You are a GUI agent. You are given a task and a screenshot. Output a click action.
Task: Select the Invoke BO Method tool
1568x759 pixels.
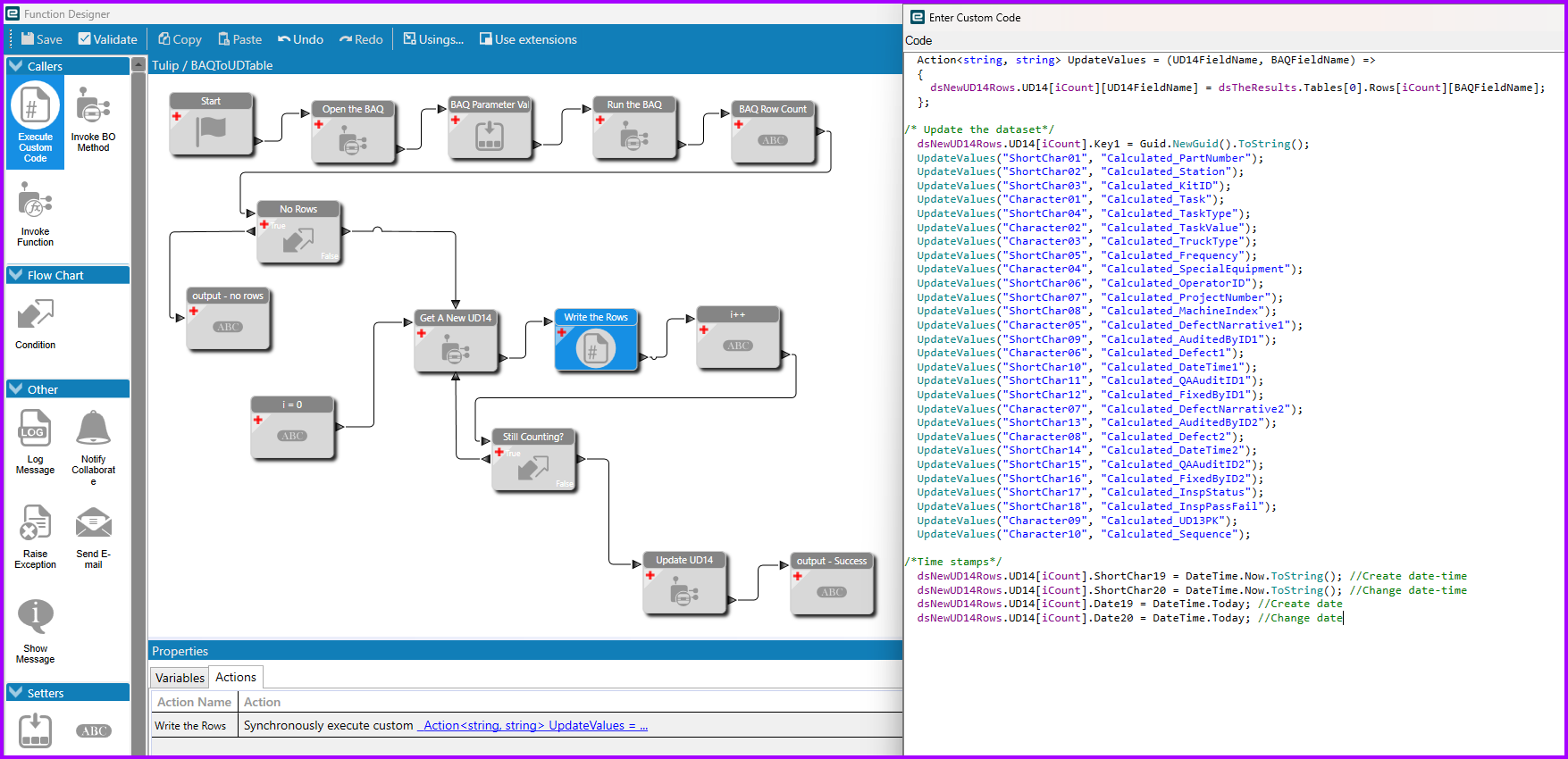(x=93, y=119)
